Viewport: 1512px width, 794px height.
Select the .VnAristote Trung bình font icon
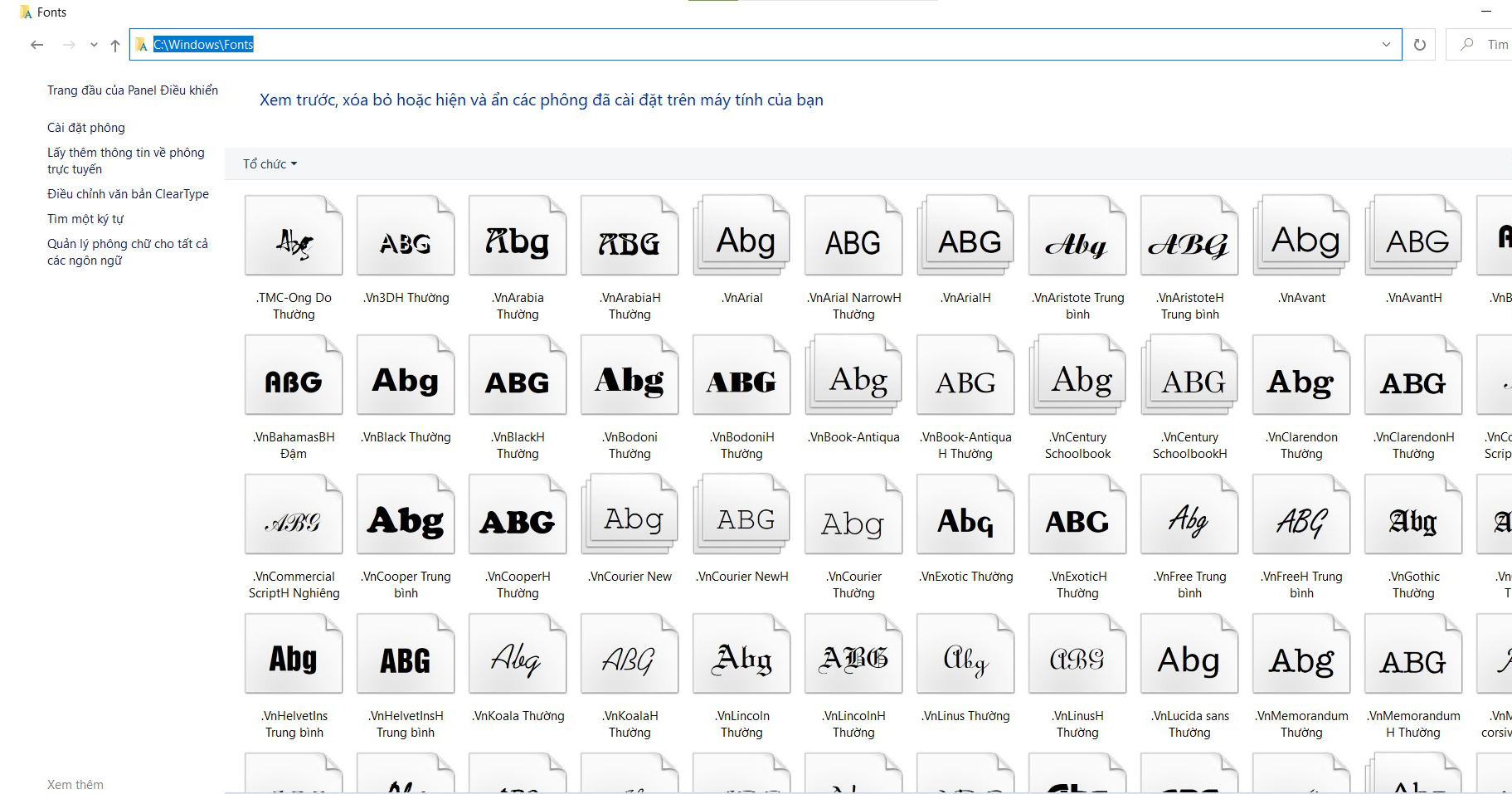click(1077, 236)
